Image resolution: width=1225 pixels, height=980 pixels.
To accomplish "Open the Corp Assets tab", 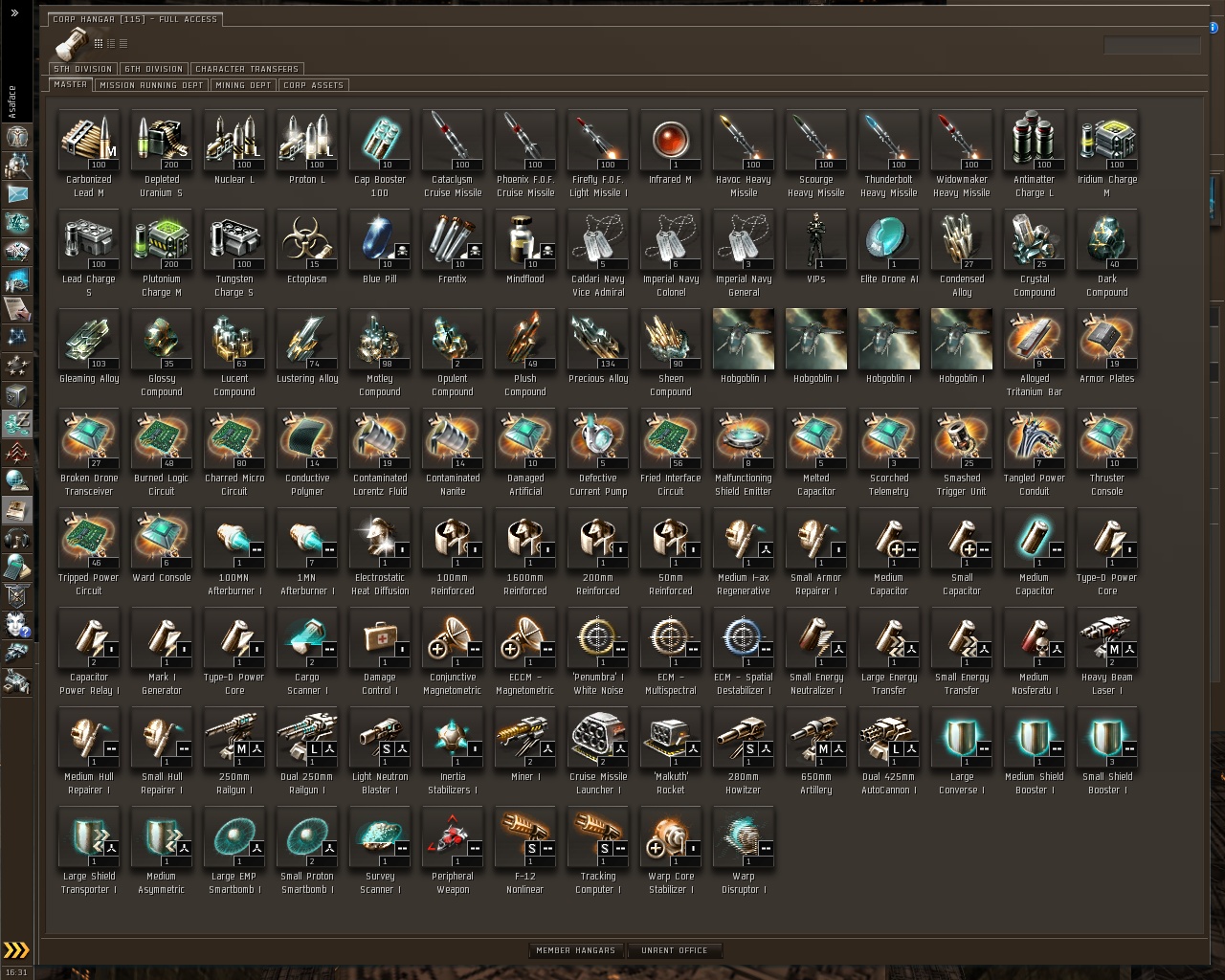I will point(314,85).
